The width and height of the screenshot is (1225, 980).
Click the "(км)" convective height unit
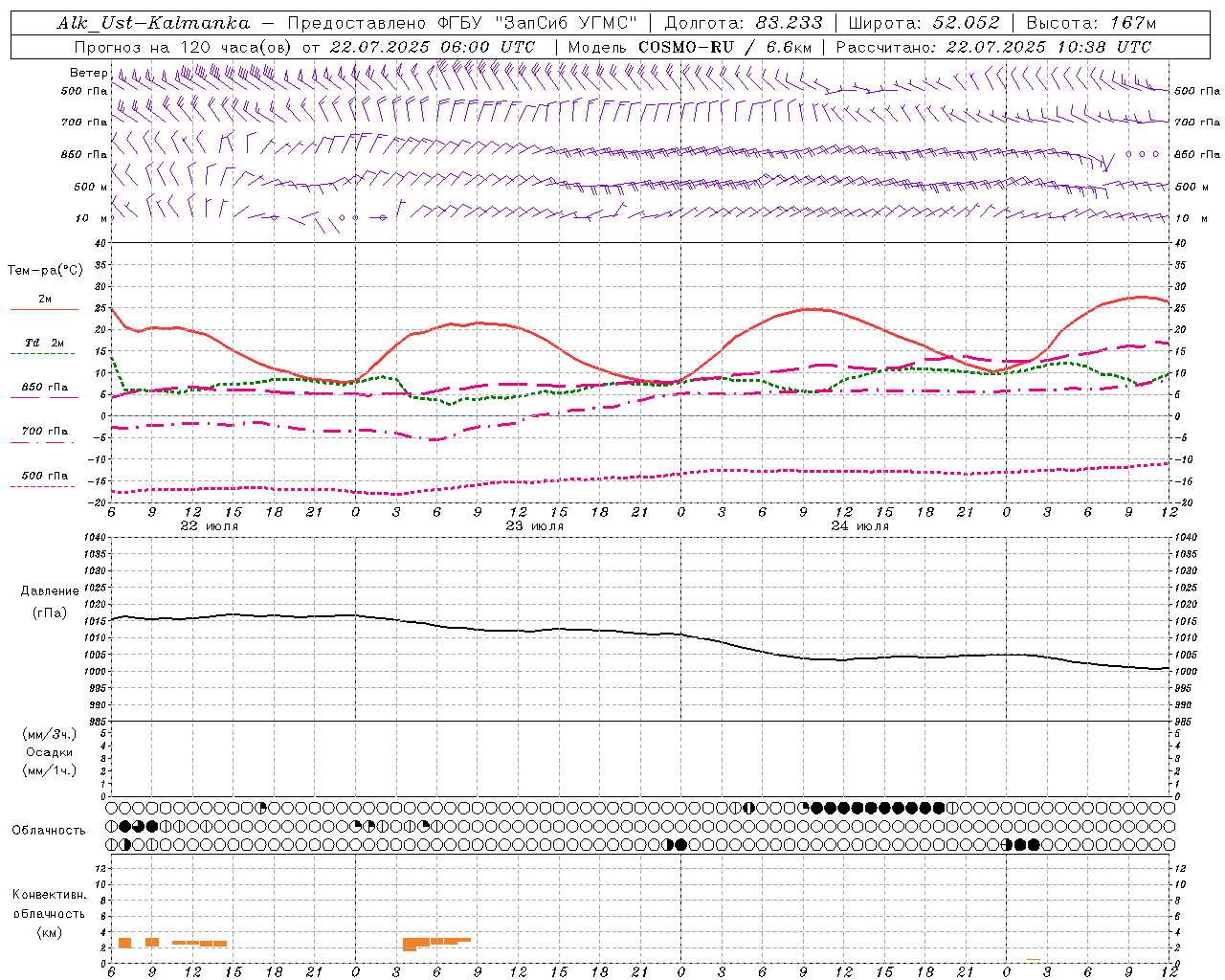[50, 932]
